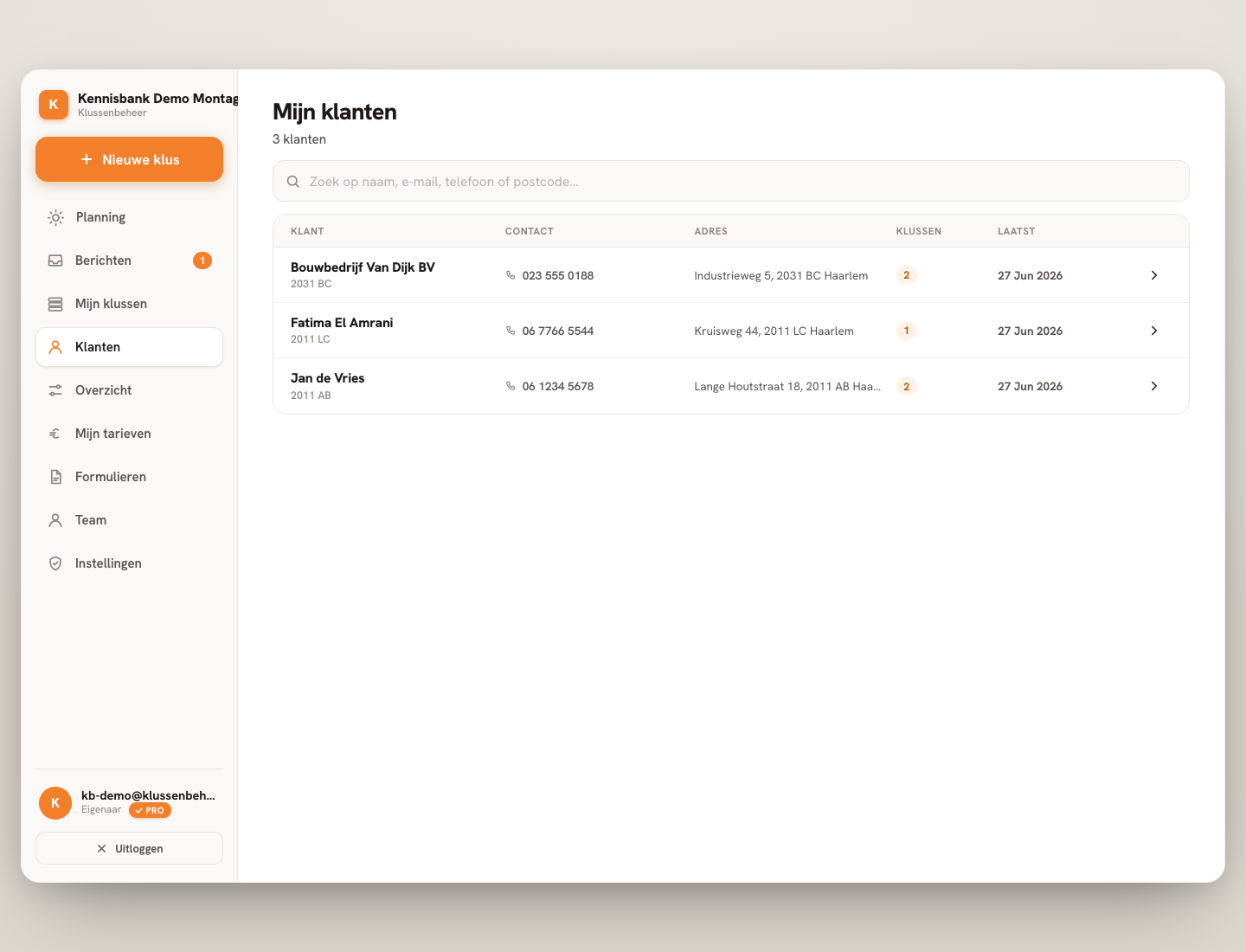This screenshot has width=1246, height=952.
Task: Click the plus icon in Nieuwe klus
Action: click(87, 159)
